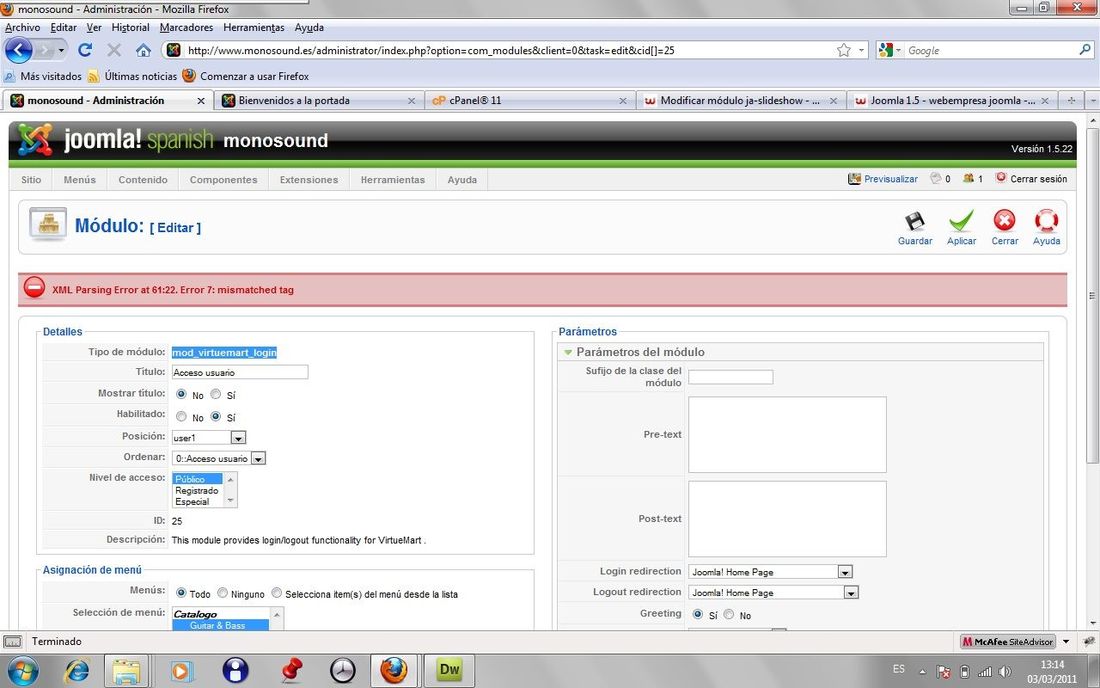Choose Selecciona item(s) del menú option
The image size is (1100, 688).
[277, 593]
